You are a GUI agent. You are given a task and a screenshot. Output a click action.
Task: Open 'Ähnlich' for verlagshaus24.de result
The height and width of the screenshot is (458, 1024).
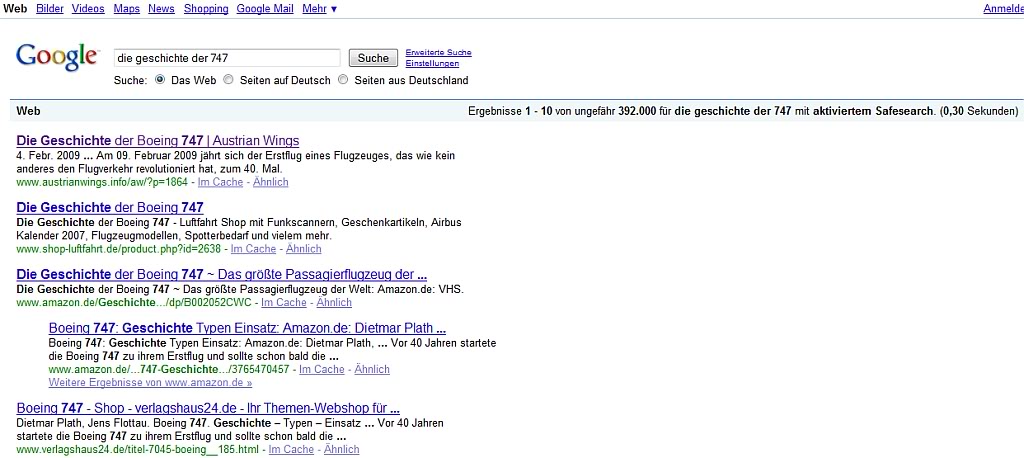pos(342,450)
